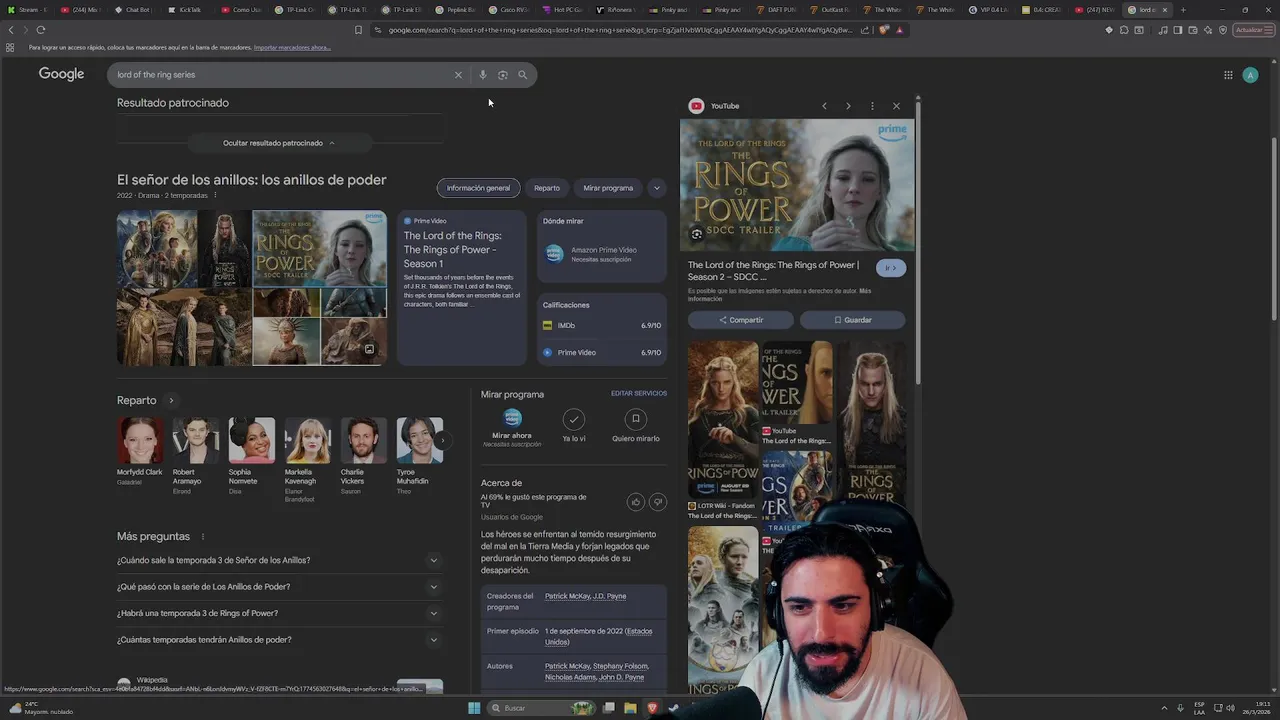Expand more tabs chevron beside Mirar programa
This screenshot has width=1280, height=720.
coord(656,188)
